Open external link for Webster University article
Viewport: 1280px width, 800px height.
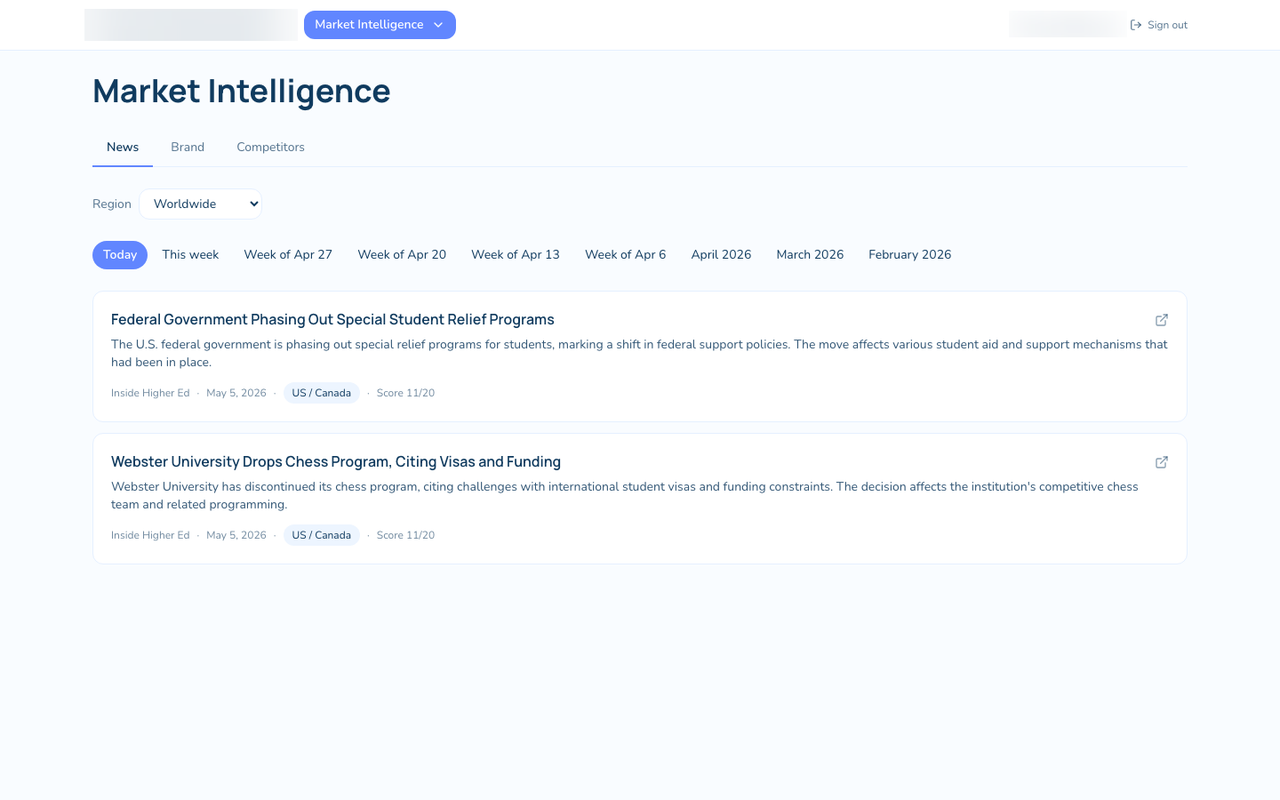[x=1161, y=462]
